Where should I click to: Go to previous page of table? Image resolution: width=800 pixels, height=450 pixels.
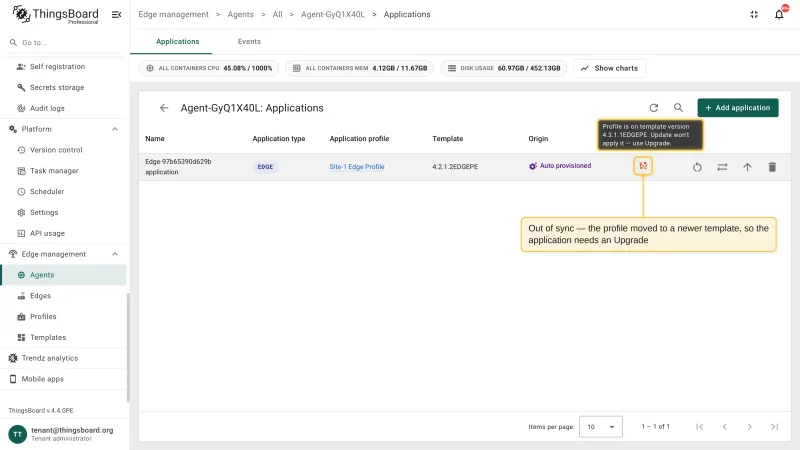[724, 427]
